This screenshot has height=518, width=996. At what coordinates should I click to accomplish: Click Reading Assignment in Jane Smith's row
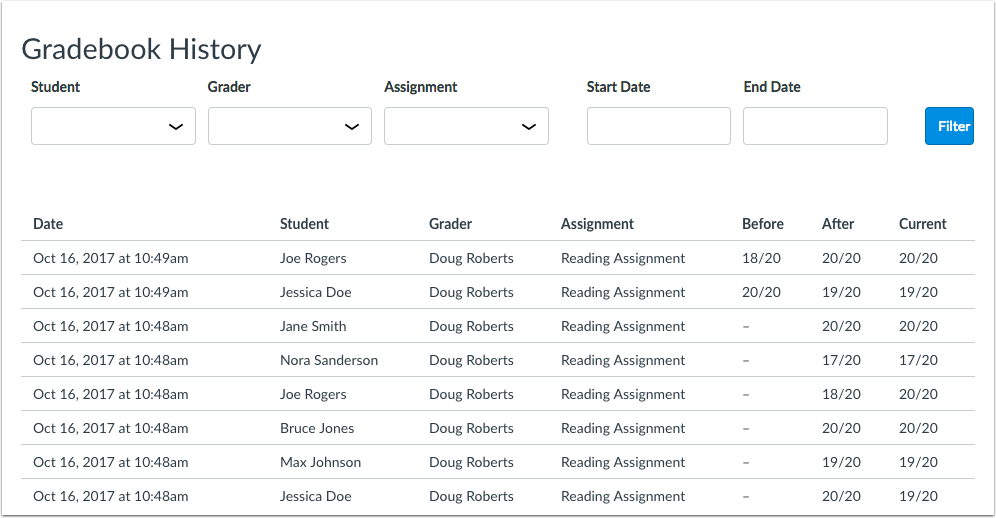point(623,326)
